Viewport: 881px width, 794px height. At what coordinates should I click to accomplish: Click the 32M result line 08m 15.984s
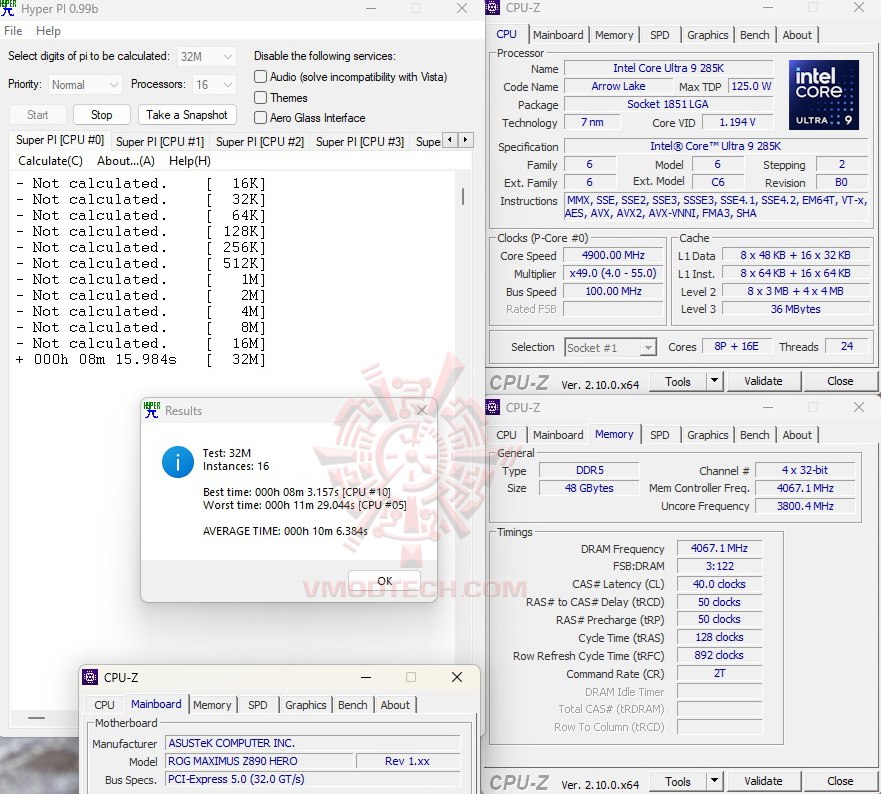click(140, 360)
